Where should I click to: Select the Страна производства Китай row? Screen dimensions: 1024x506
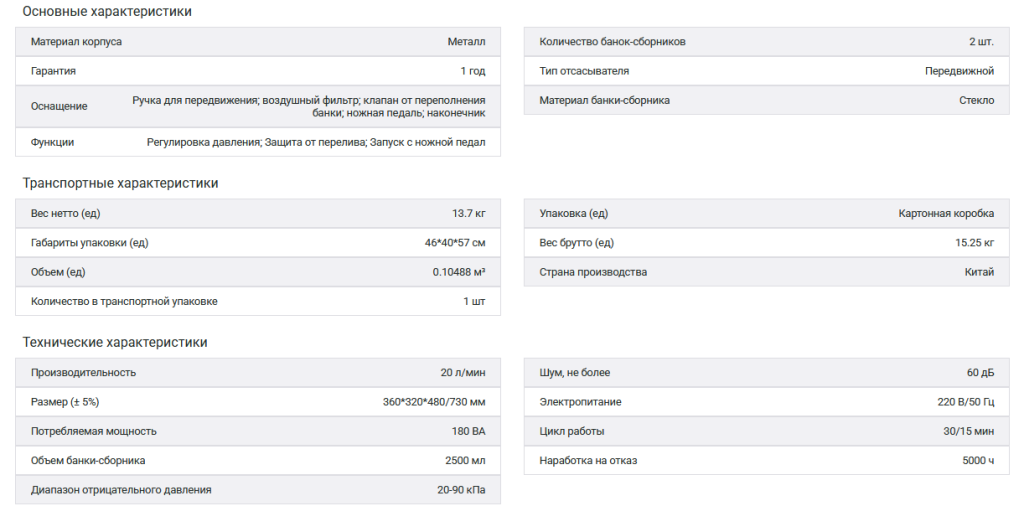pyautogui.click(x=767, y=272)
